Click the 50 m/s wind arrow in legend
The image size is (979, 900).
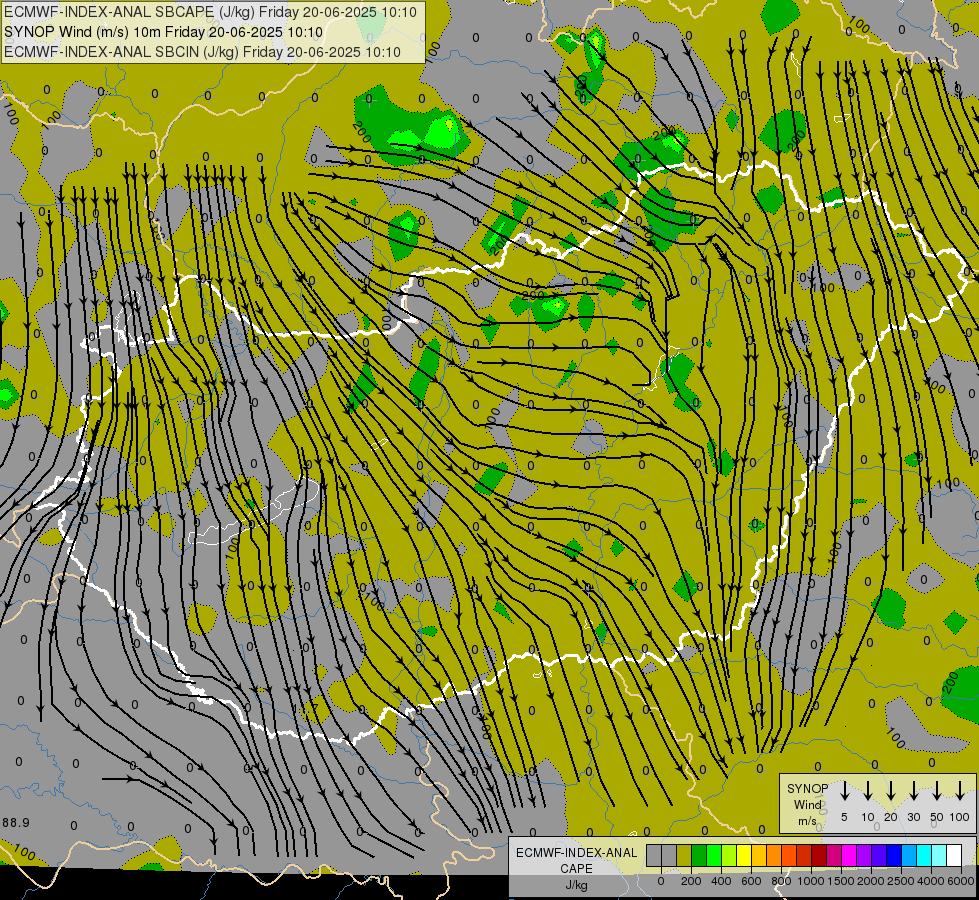pyautogui.click(x=937, y=791)
